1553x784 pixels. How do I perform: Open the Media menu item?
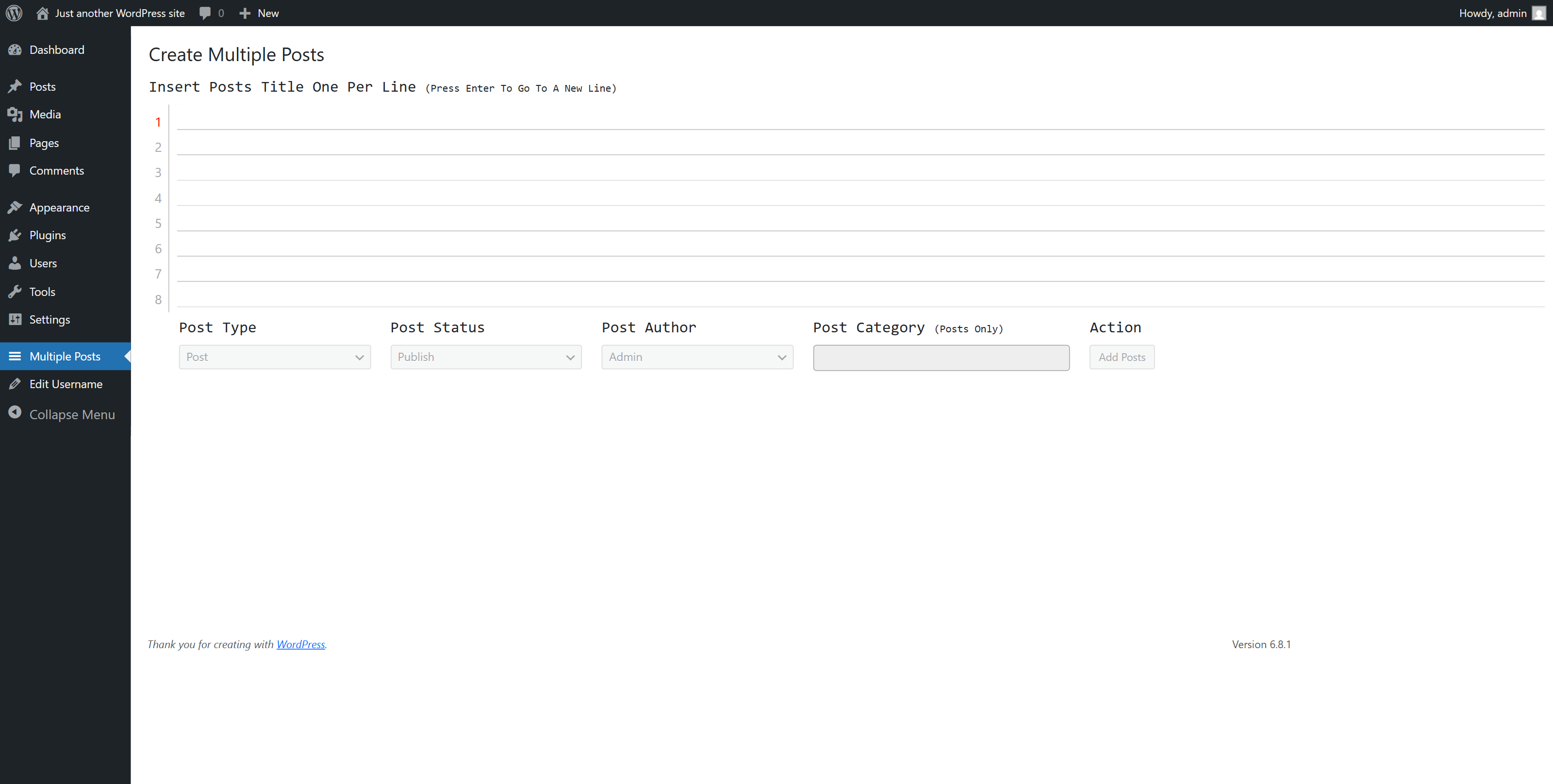45,114
